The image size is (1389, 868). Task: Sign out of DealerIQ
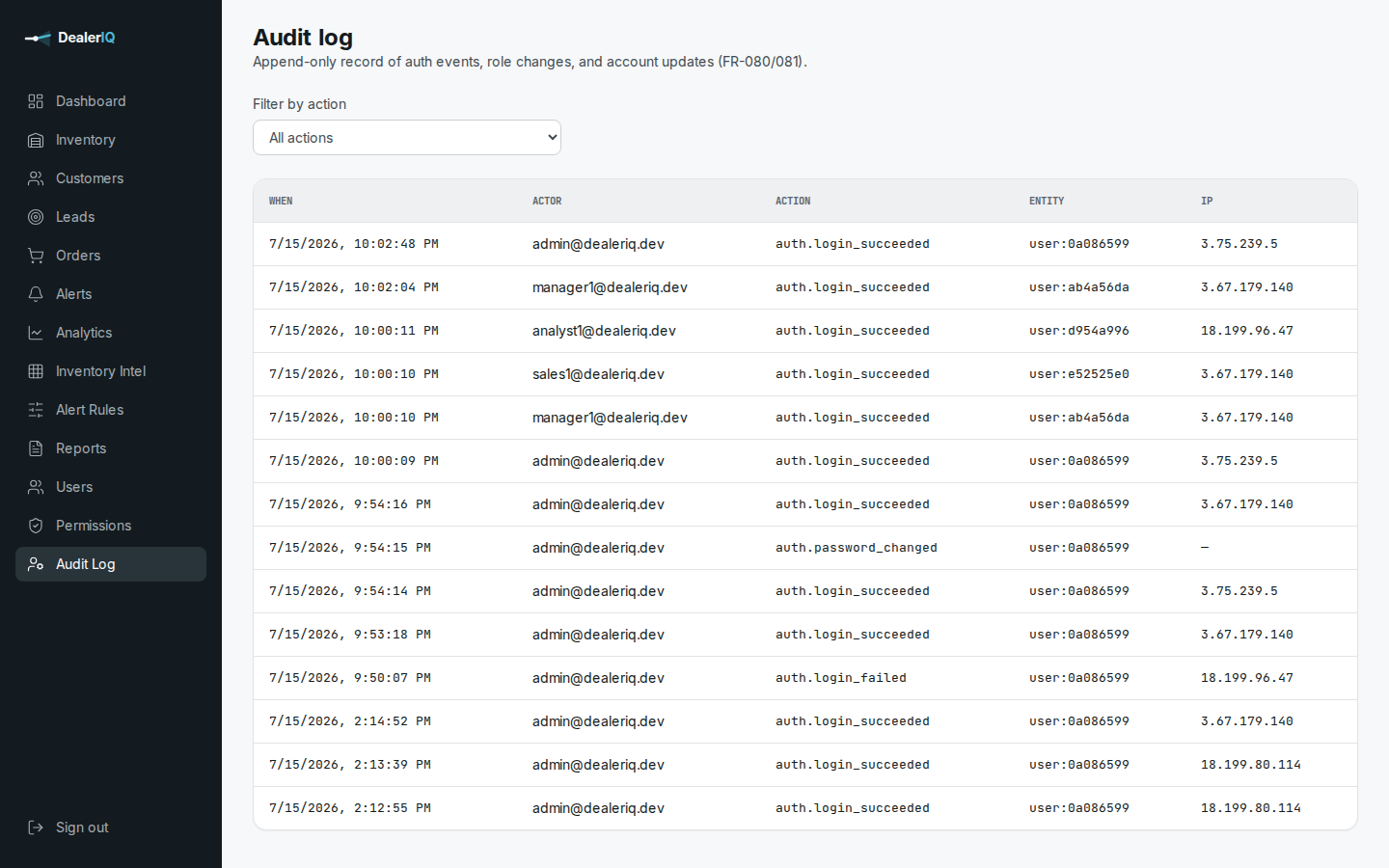(x=111, y=827)
